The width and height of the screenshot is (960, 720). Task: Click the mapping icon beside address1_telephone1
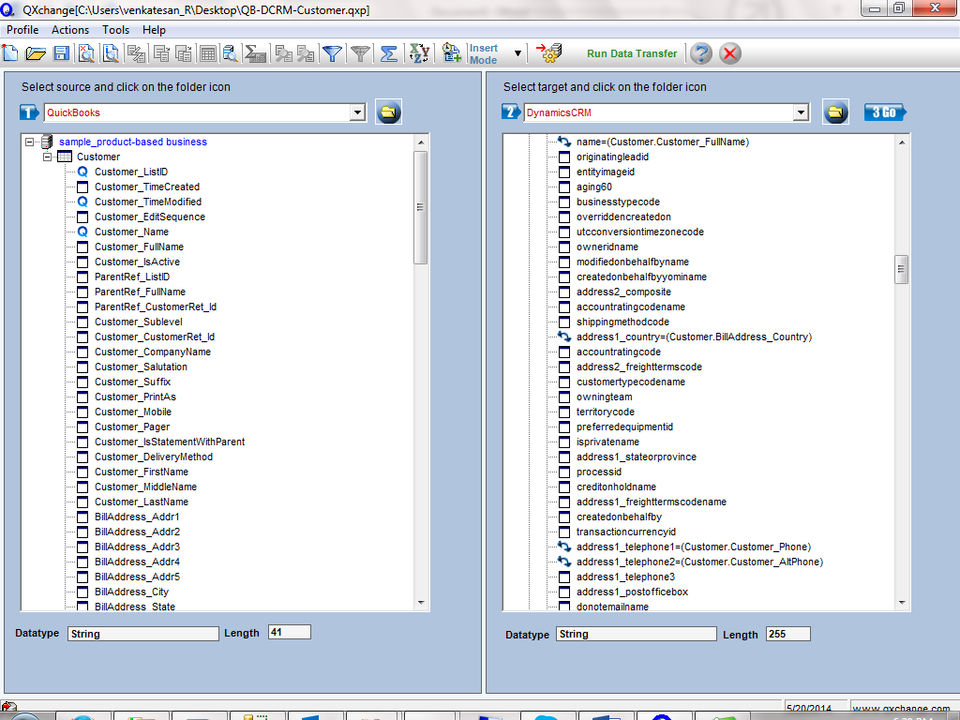564,547
